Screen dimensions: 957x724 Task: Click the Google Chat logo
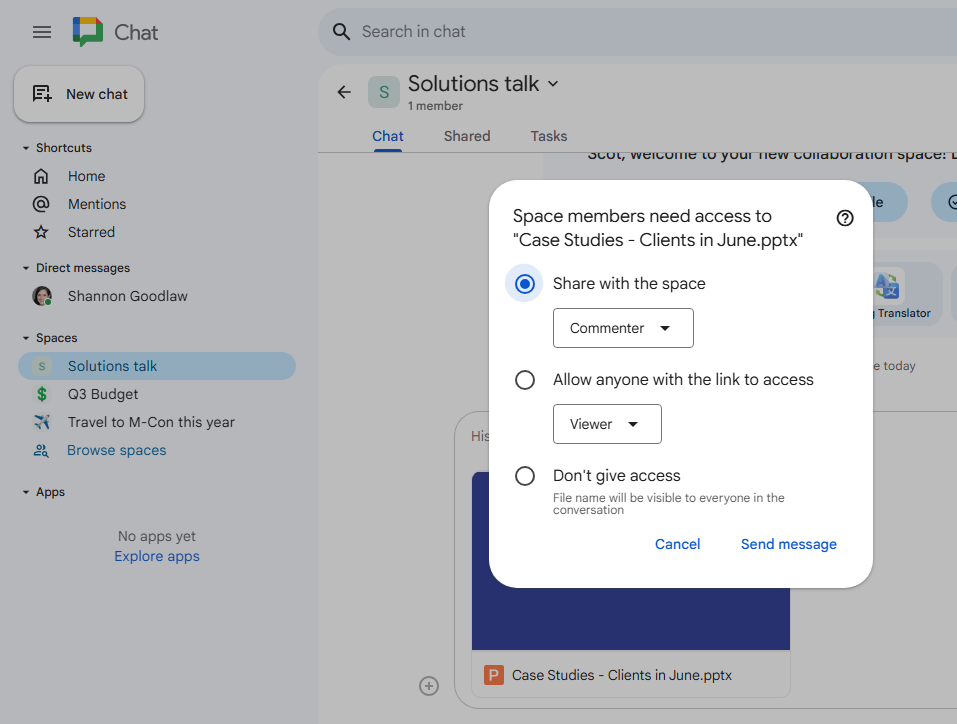click(88, 32)
